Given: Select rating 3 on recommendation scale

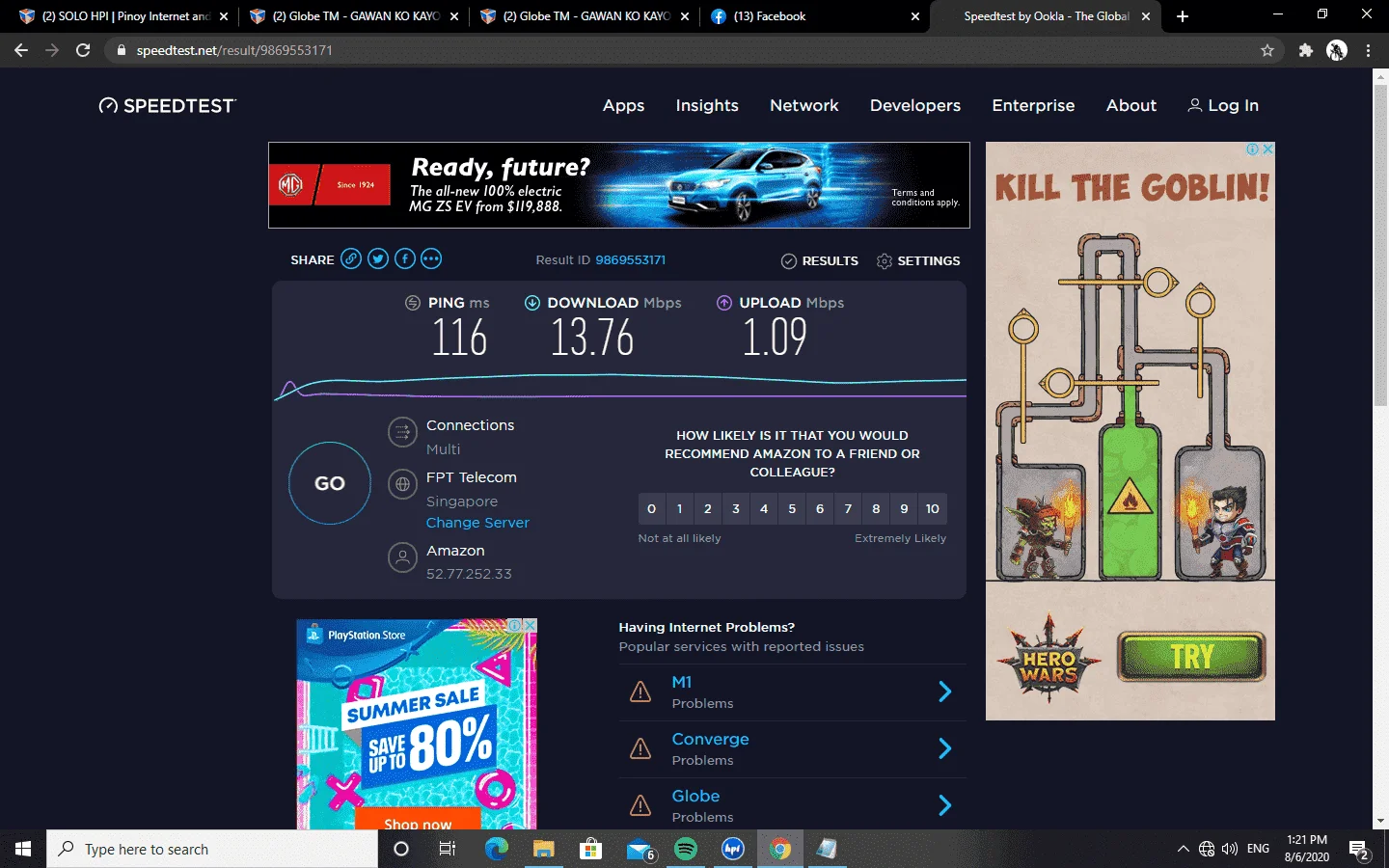Looking at the screenshot, I should [736, 509].
